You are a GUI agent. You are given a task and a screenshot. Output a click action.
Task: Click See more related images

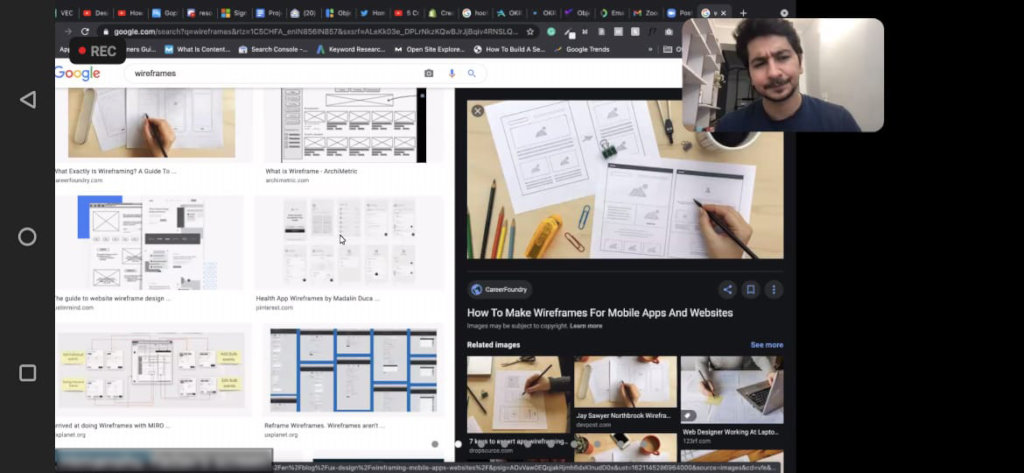click(x=766, y=345)
